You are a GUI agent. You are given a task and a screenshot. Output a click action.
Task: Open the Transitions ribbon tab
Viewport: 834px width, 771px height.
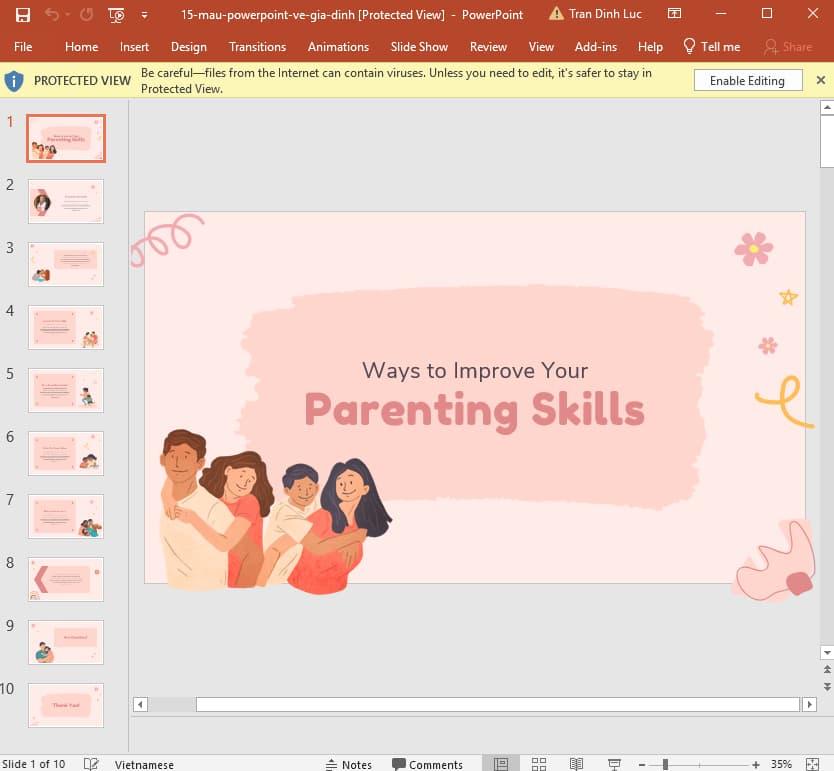(x=257, y=46)
